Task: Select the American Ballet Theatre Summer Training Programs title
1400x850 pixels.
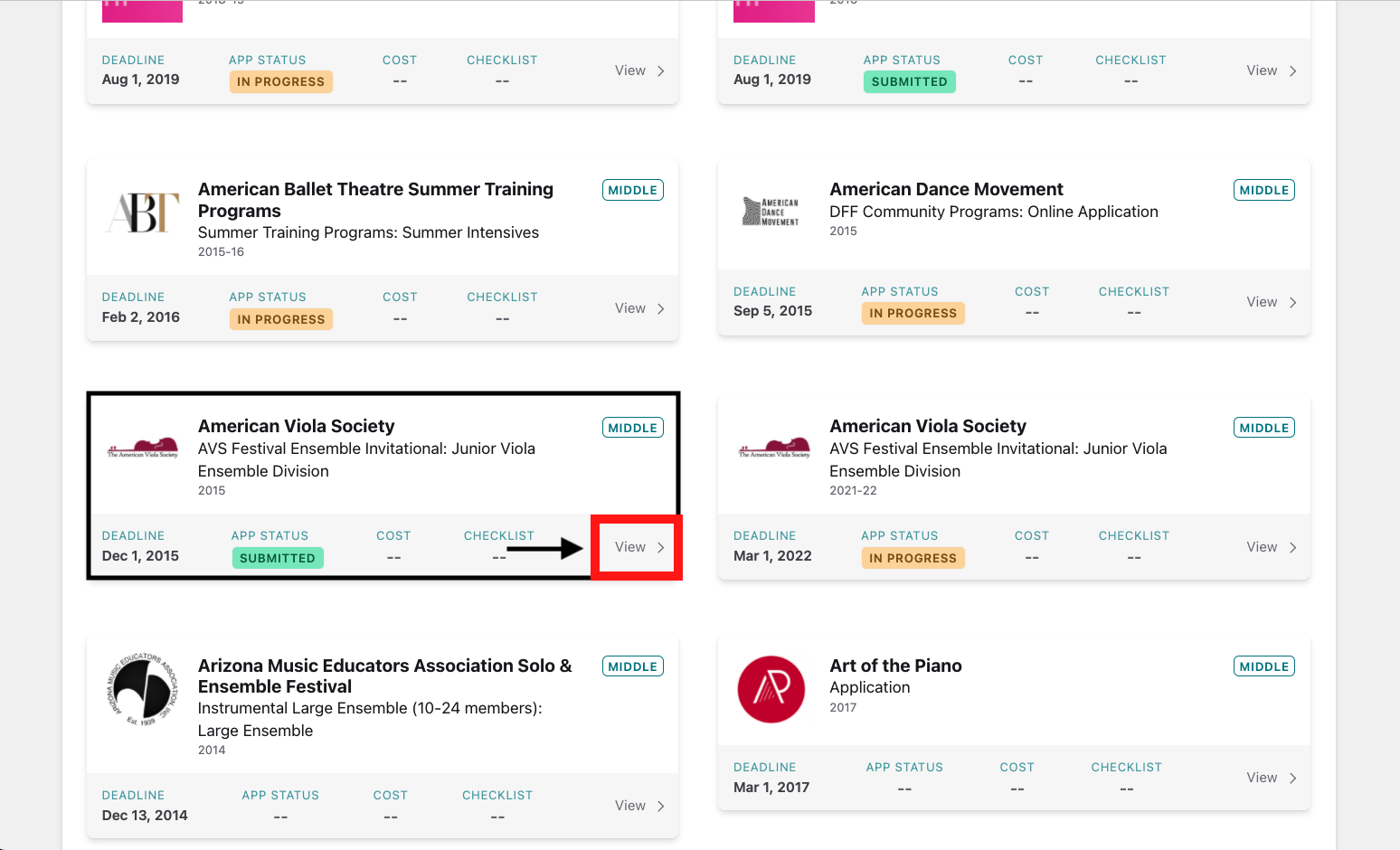Action: click(375, 200)
